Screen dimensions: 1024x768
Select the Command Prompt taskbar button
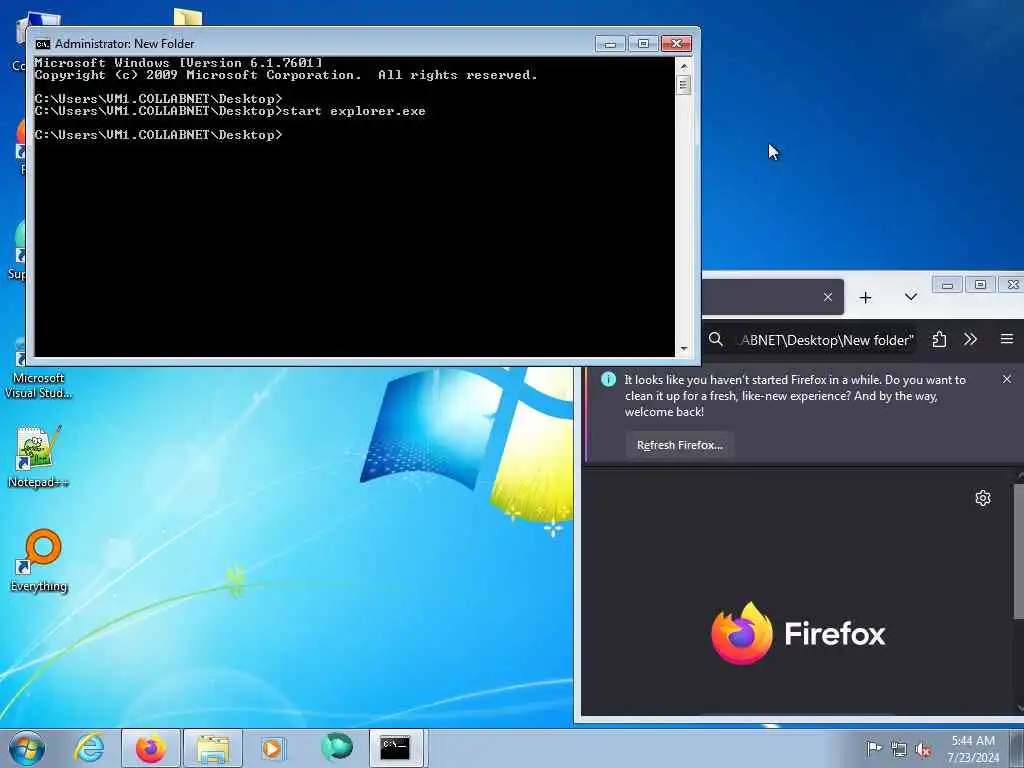(x=396, y=748)
